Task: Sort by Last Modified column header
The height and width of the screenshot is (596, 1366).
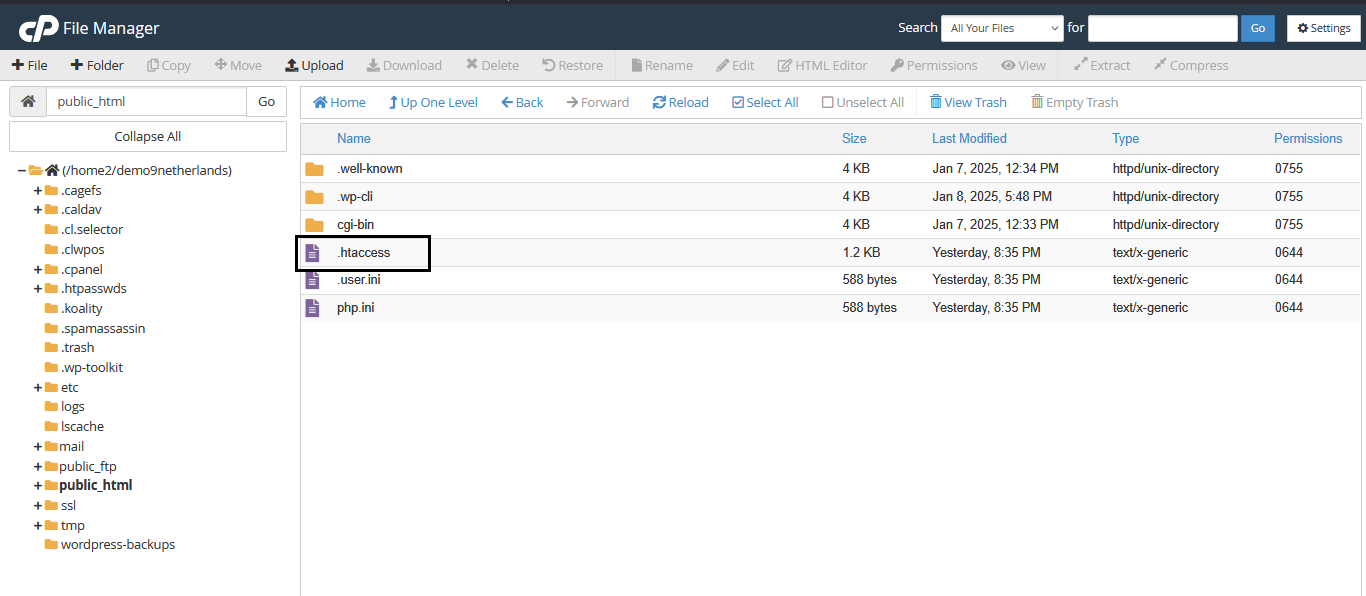Action: (x=969, y=138)
